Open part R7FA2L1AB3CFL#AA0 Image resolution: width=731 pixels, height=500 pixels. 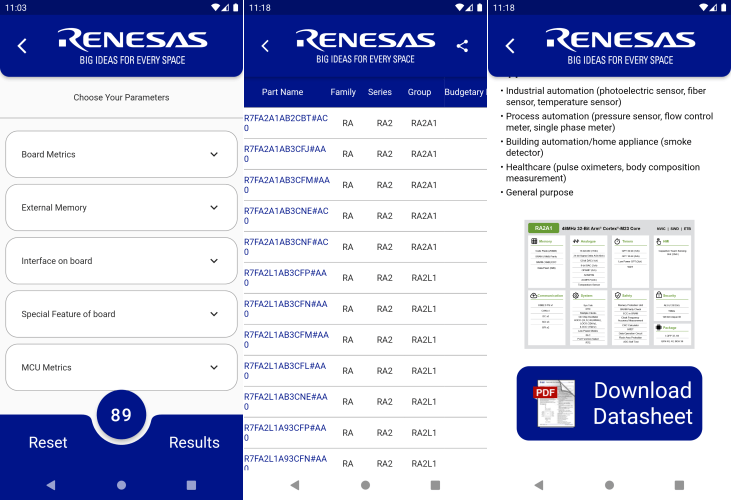[285, 371]
